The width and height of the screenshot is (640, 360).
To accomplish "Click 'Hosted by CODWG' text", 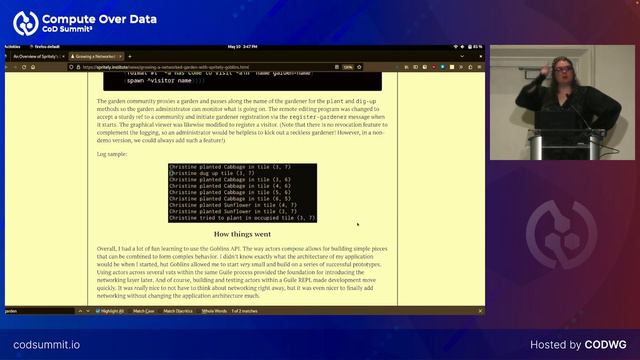I will tap(578, 345).
